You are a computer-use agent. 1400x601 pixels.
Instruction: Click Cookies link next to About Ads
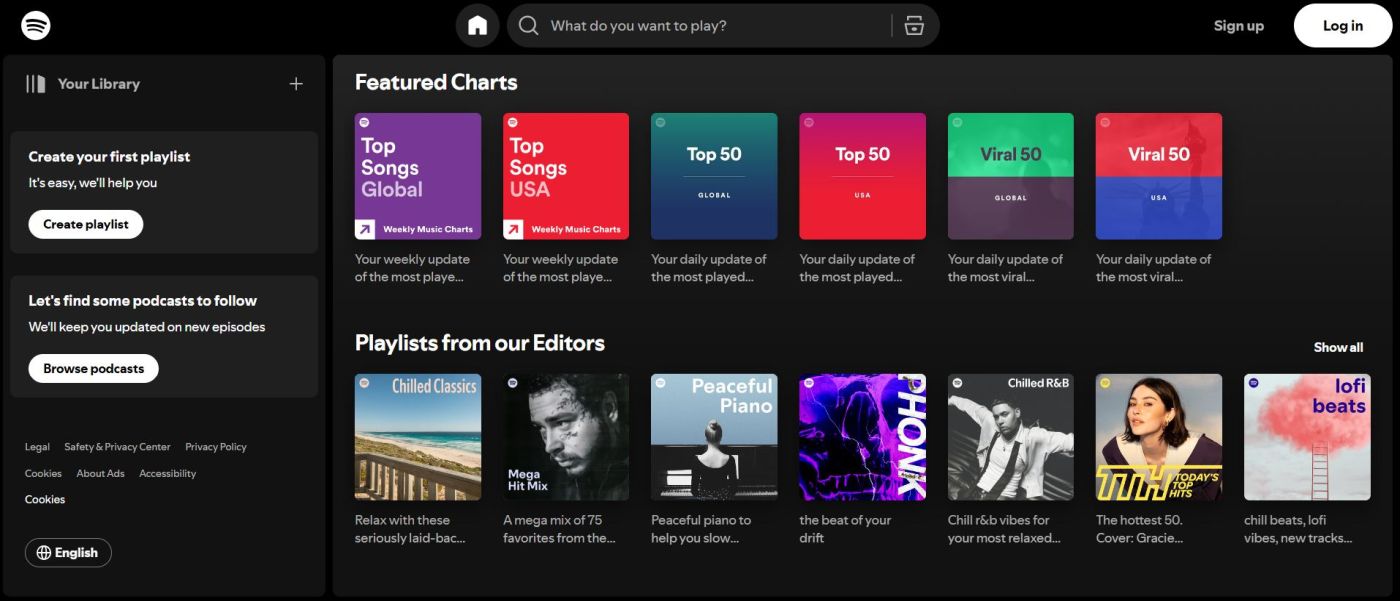coord(43,474)
